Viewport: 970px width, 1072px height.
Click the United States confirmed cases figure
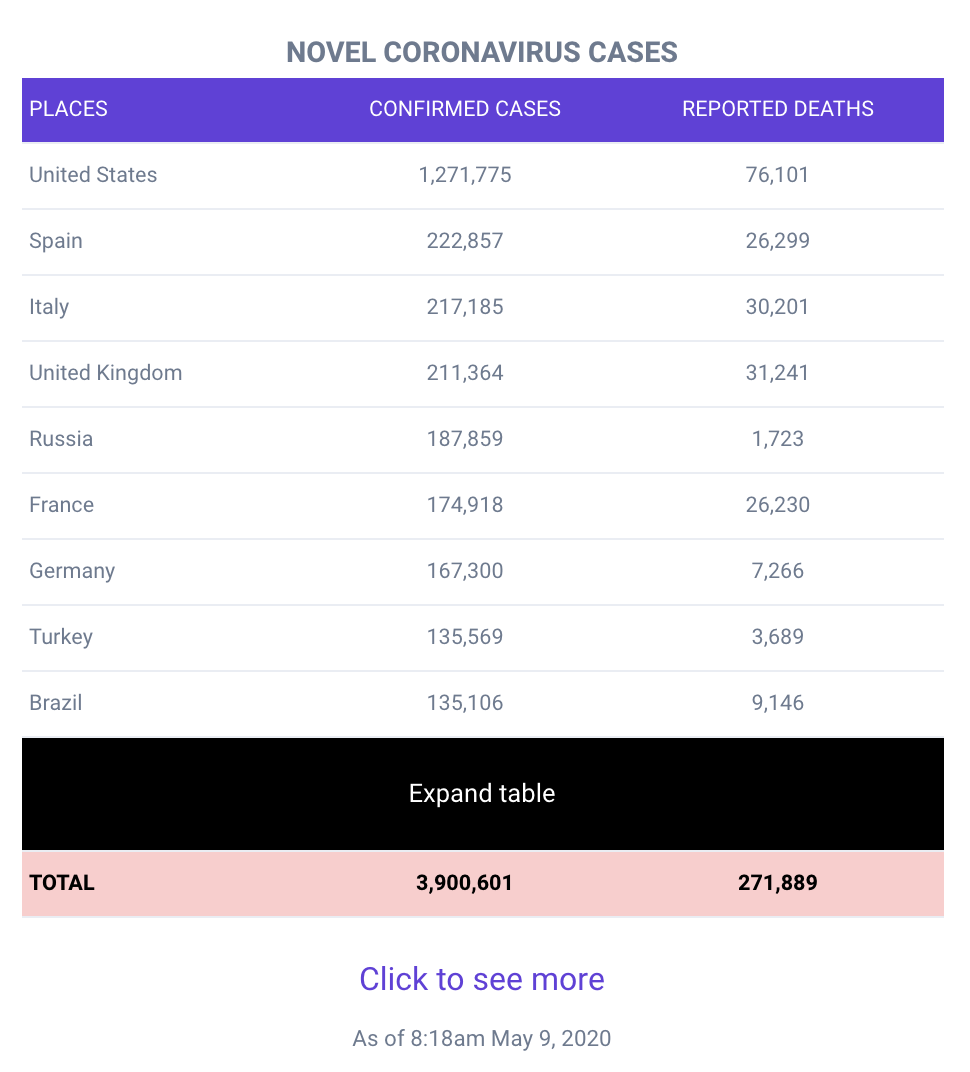(x=465, y=175)
